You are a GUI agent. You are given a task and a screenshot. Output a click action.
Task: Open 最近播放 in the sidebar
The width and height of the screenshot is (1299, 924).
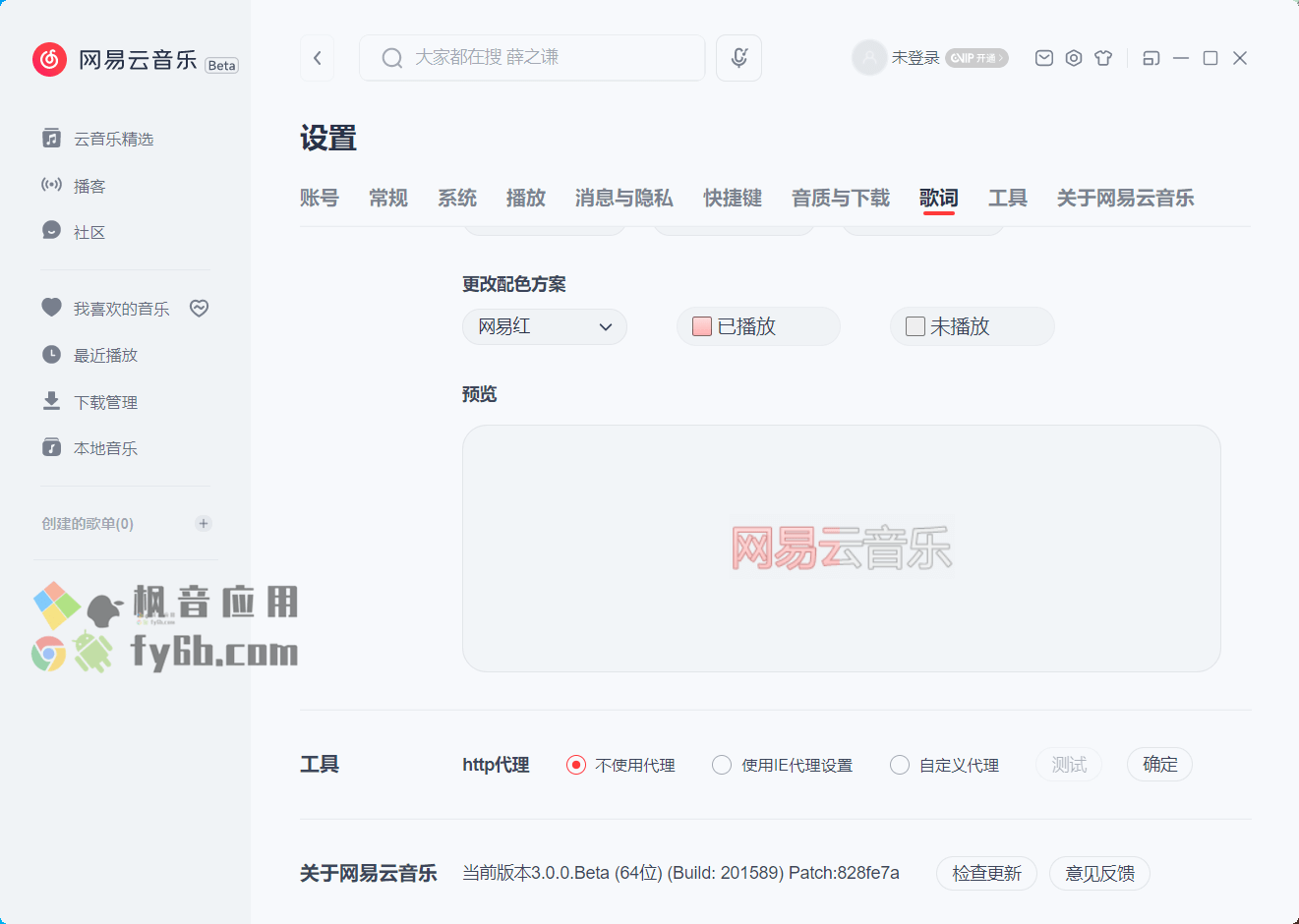(x=105, y=355)
